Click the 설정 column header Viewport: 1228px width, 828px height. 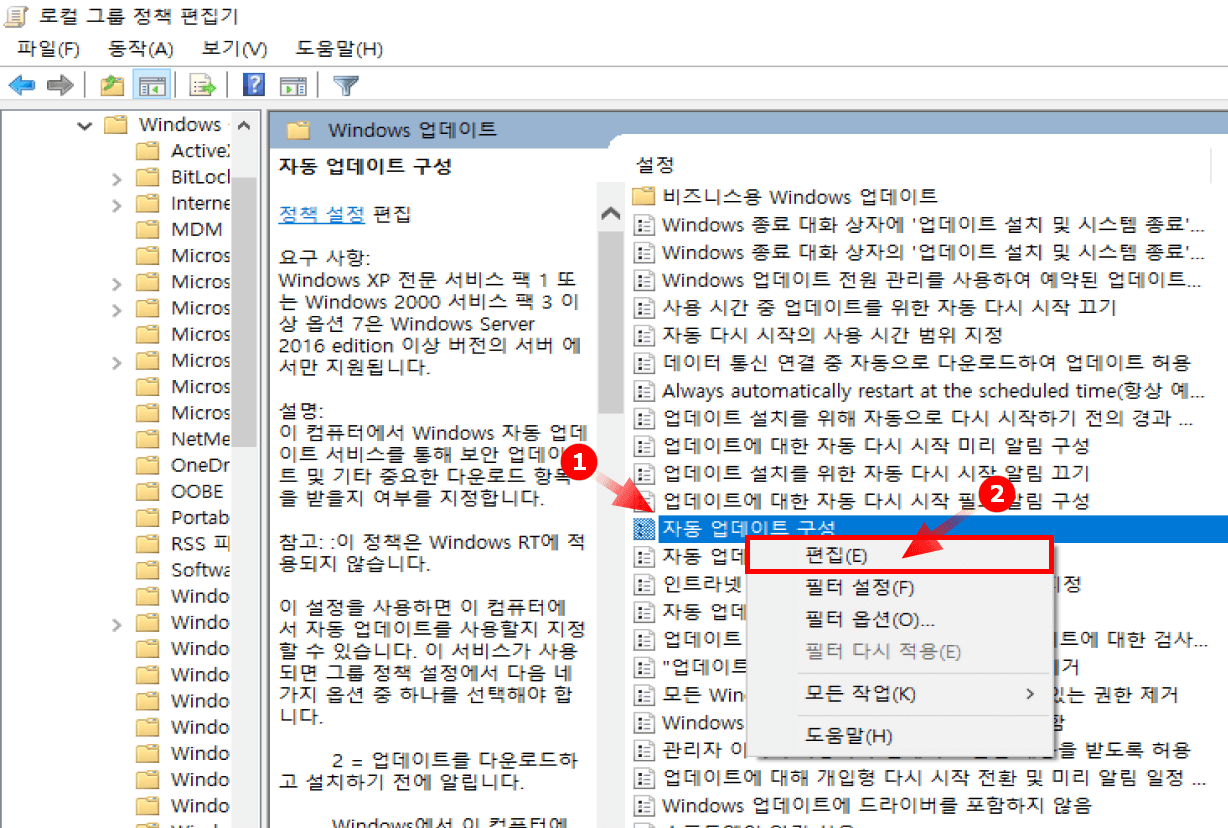pyautogui.click(x=655, y=164)
